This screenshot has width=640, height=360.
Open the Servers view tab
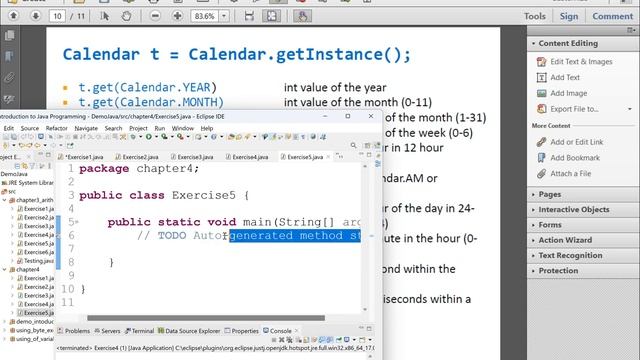[x=107, y=331]
